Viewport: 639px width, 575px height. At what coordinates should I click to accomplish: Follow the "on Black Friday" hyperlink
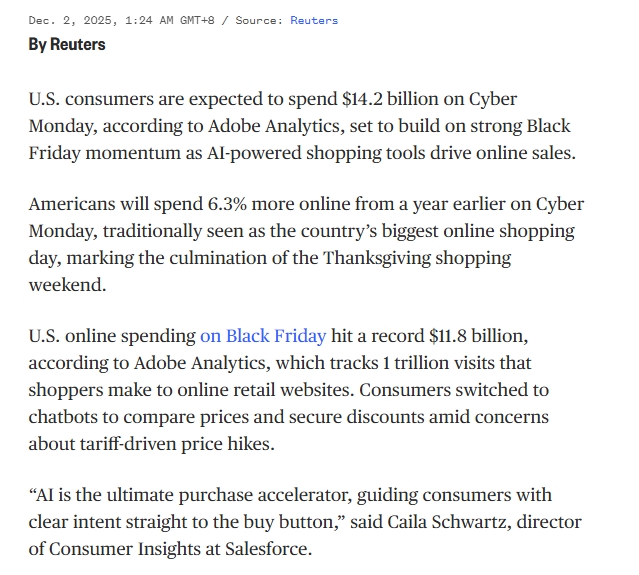pyautogui.click(x=263, y=336)
